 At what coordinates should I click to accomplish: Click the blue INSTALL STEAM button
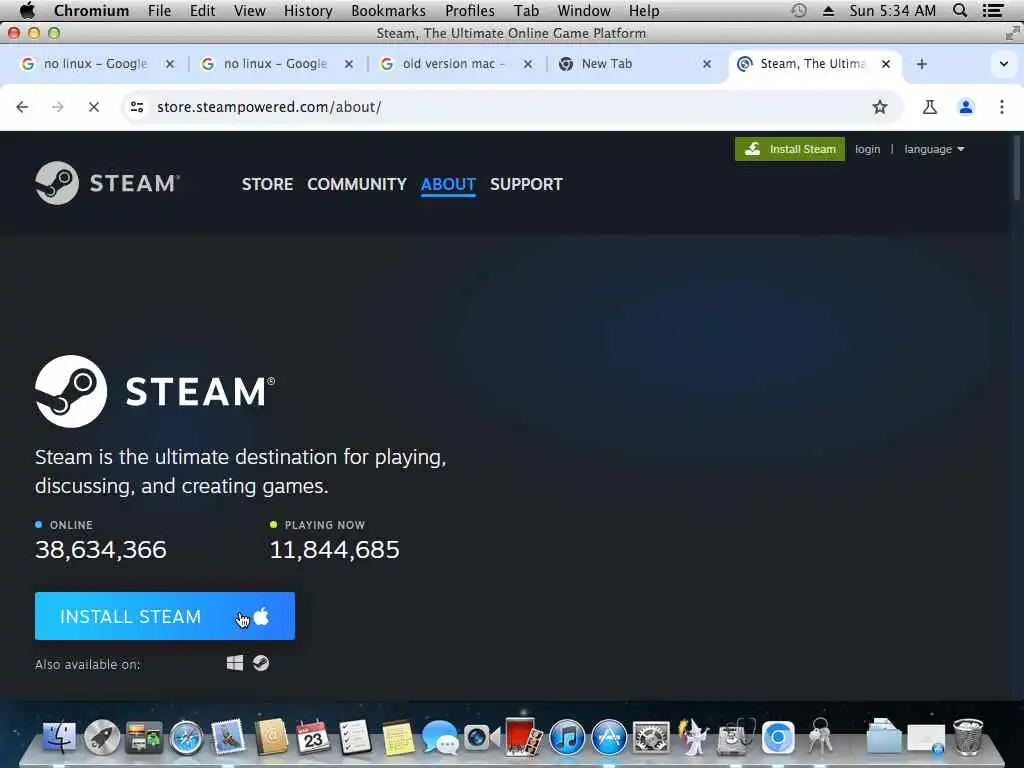coord(165,616)
